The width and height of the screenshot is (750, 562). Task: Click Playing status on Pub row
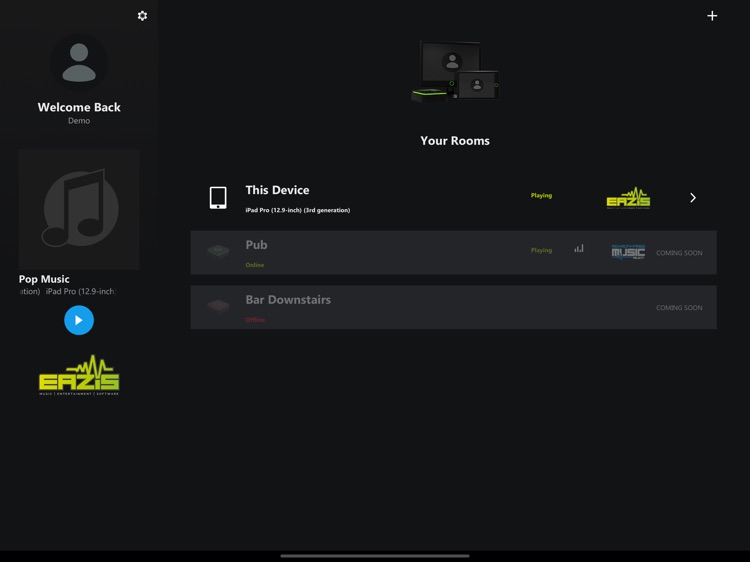pyautogui.click(x=541, y=250)
